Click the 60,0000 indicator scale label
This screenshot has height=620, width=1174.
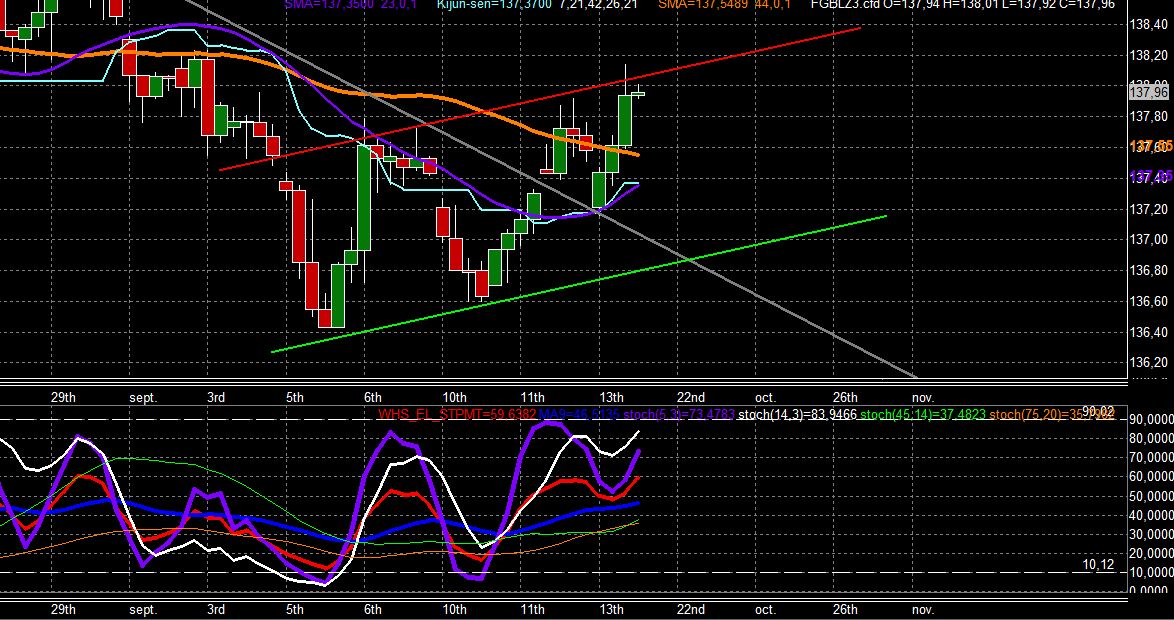click(x=1151, y=477)
